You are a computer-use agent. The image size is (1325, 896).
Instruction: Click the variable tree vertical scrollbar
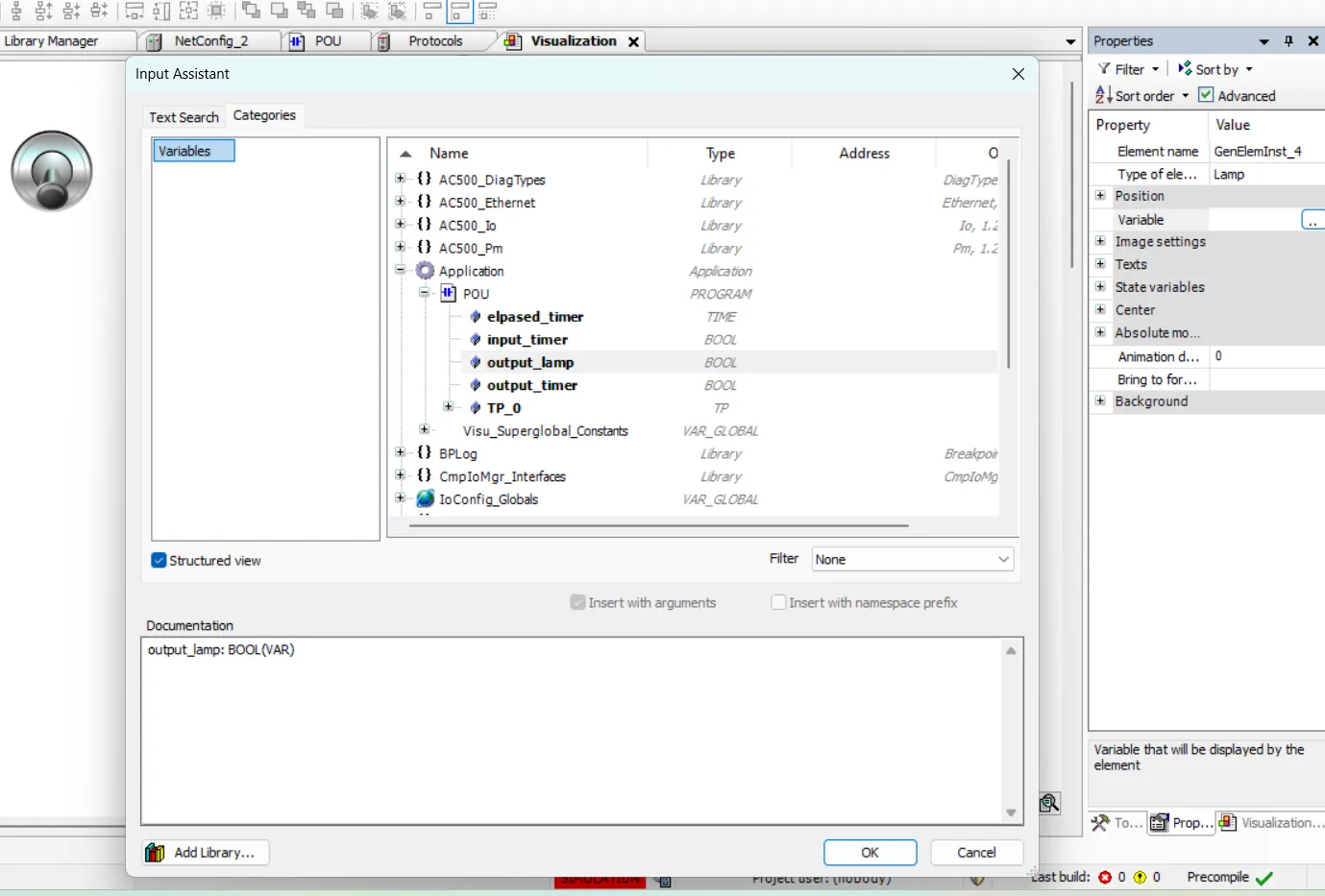coord(1008,264)
